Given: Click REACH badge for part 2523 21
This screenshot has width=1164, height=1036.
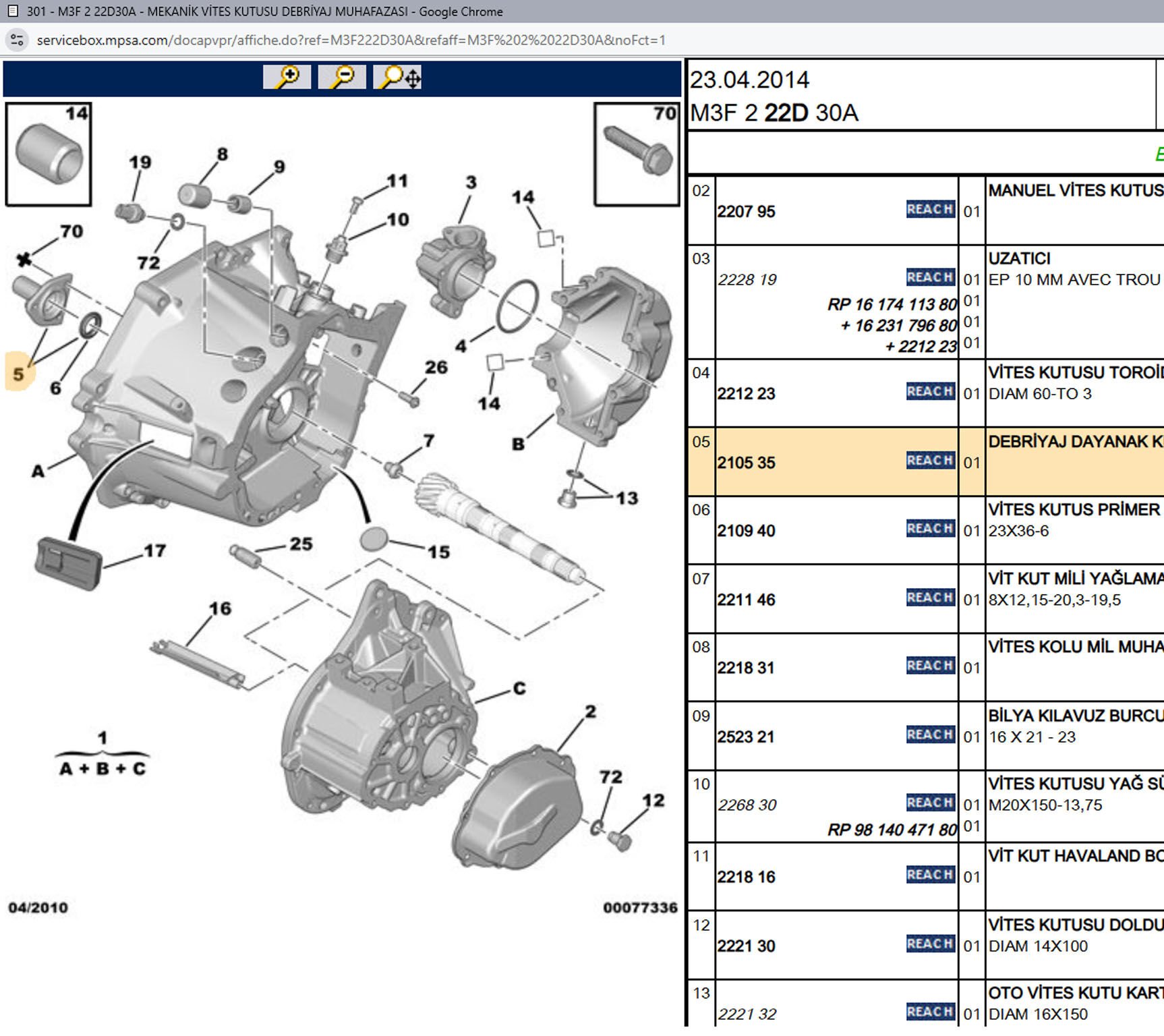Looking at the screenshot, I should (x=930, y=735).
